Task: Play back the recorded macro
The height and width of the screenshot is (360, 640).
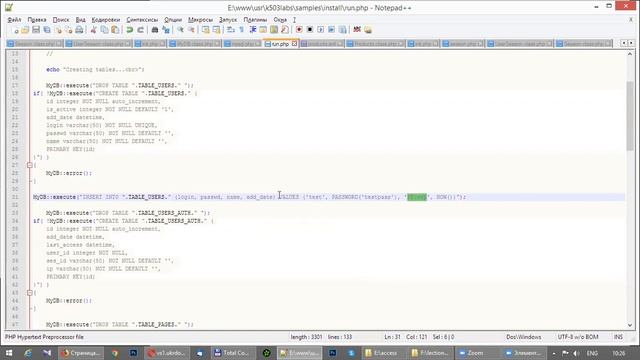Action: click(320, 30)
